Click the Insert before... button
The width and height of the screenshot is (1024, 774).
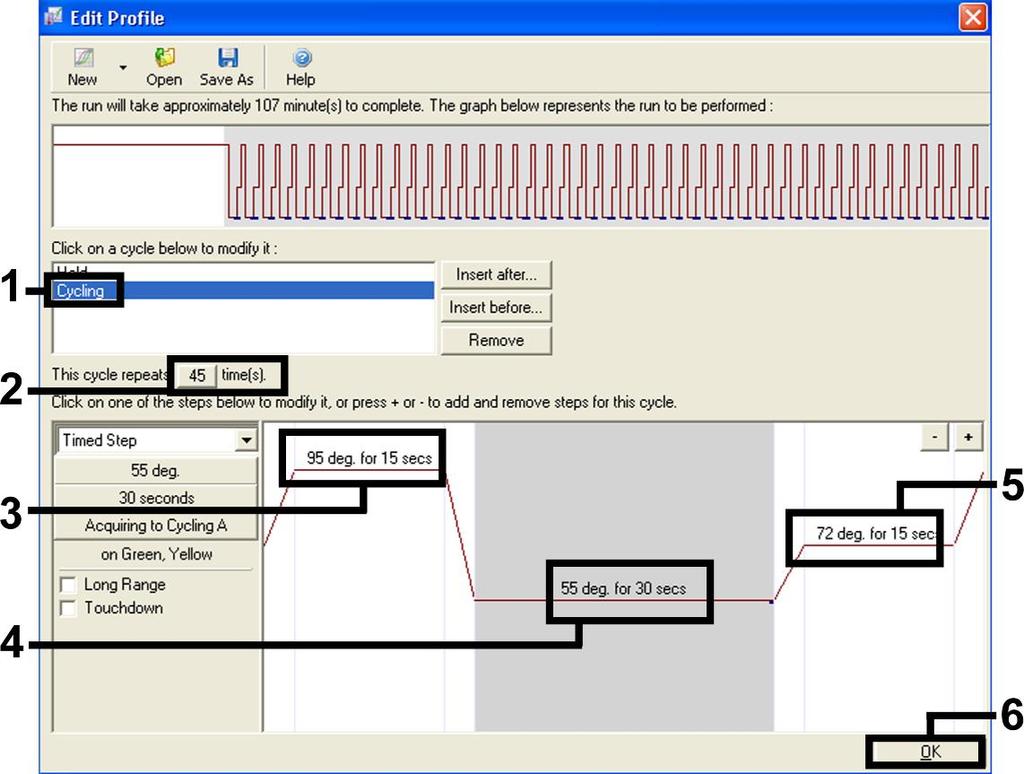(x=496, y=307)
